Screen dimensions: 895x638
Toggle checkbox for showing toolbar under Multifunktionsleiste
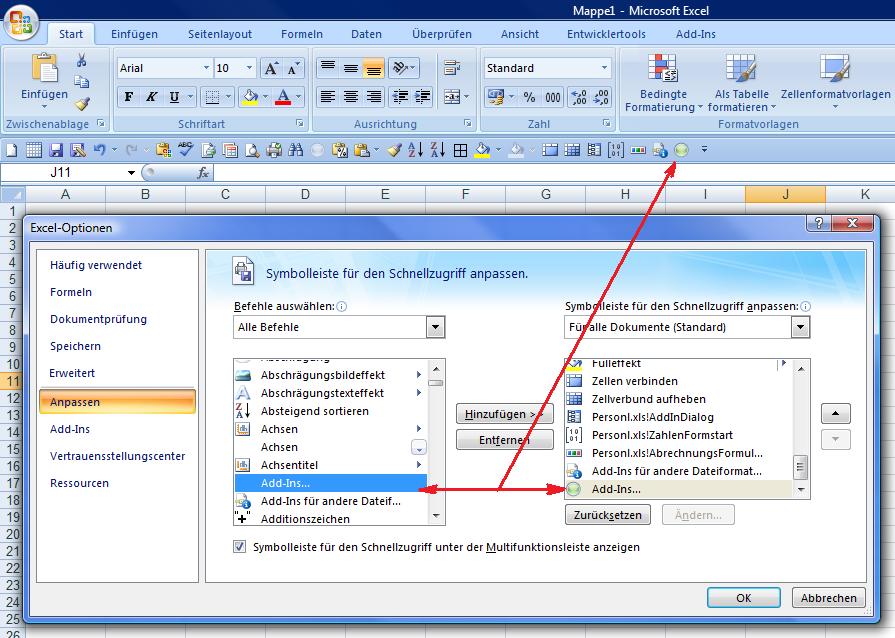(x=239, y=547)
